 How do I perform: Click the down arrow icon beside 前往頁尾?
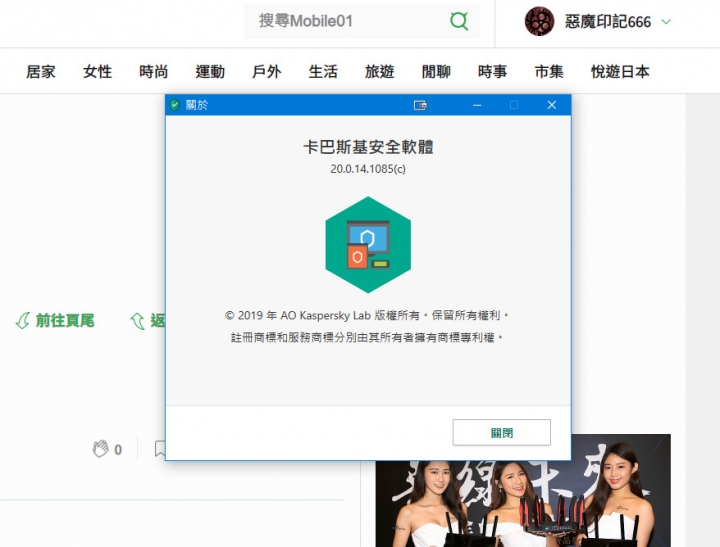pos(22,321)
